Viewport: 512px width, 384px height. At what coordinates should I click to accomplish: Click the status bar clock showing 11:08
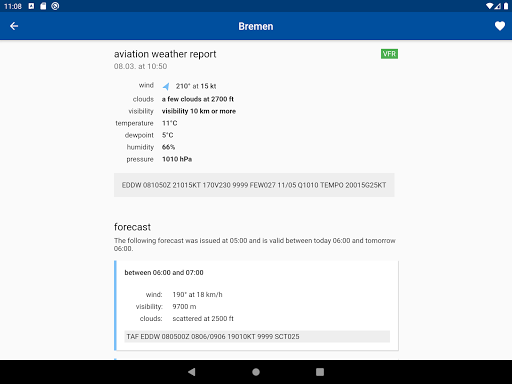coord(13,6)
